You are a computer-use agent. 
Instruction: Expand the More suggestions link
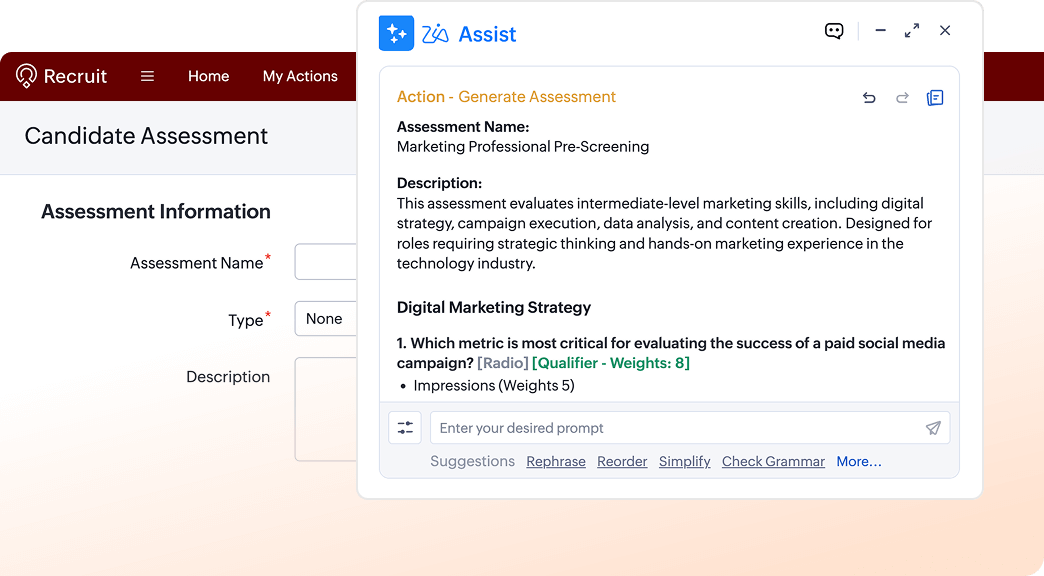pyautogui.click(x=858, y=461)
